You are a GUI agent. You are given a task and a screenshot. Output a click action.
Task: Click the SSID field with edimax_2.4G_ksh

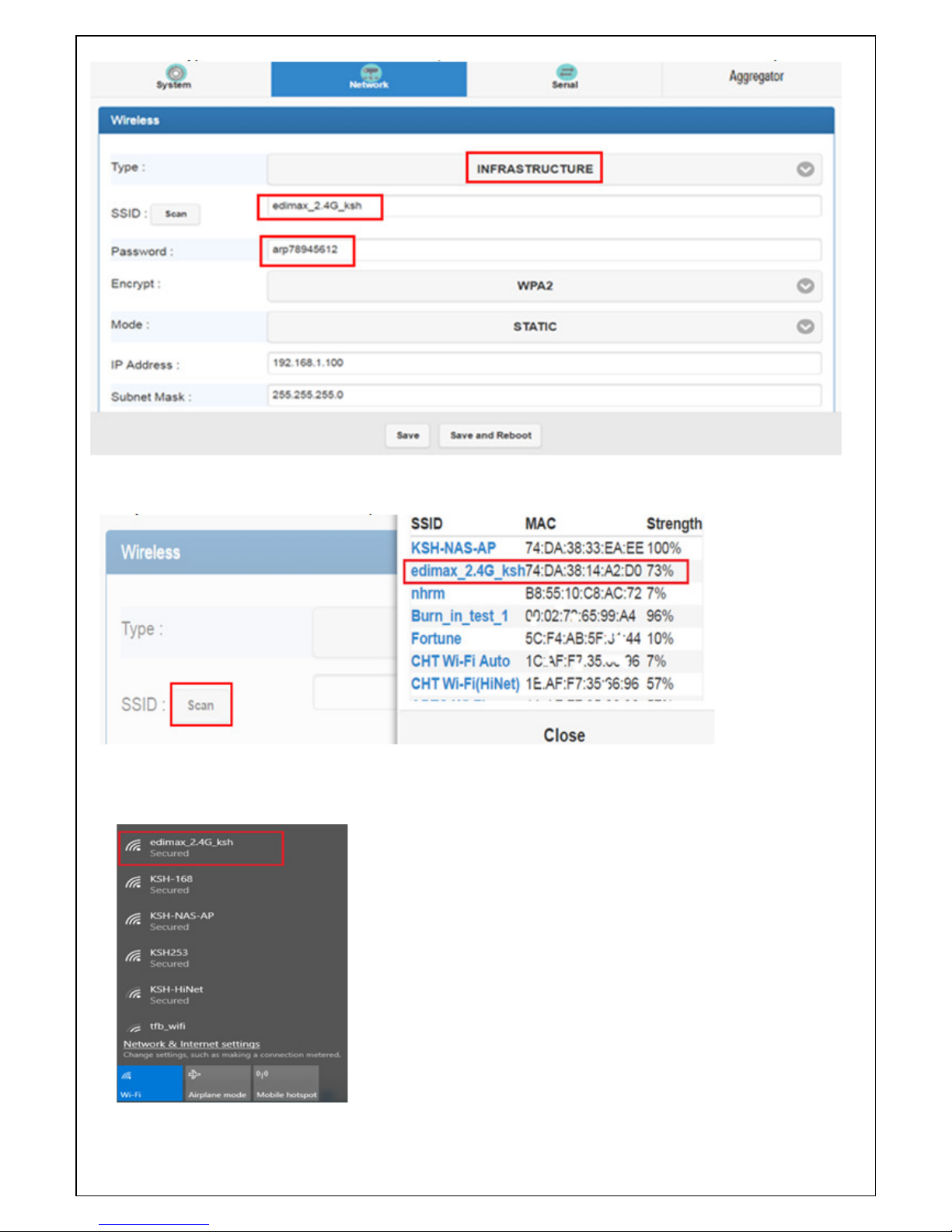pos(544,206)
